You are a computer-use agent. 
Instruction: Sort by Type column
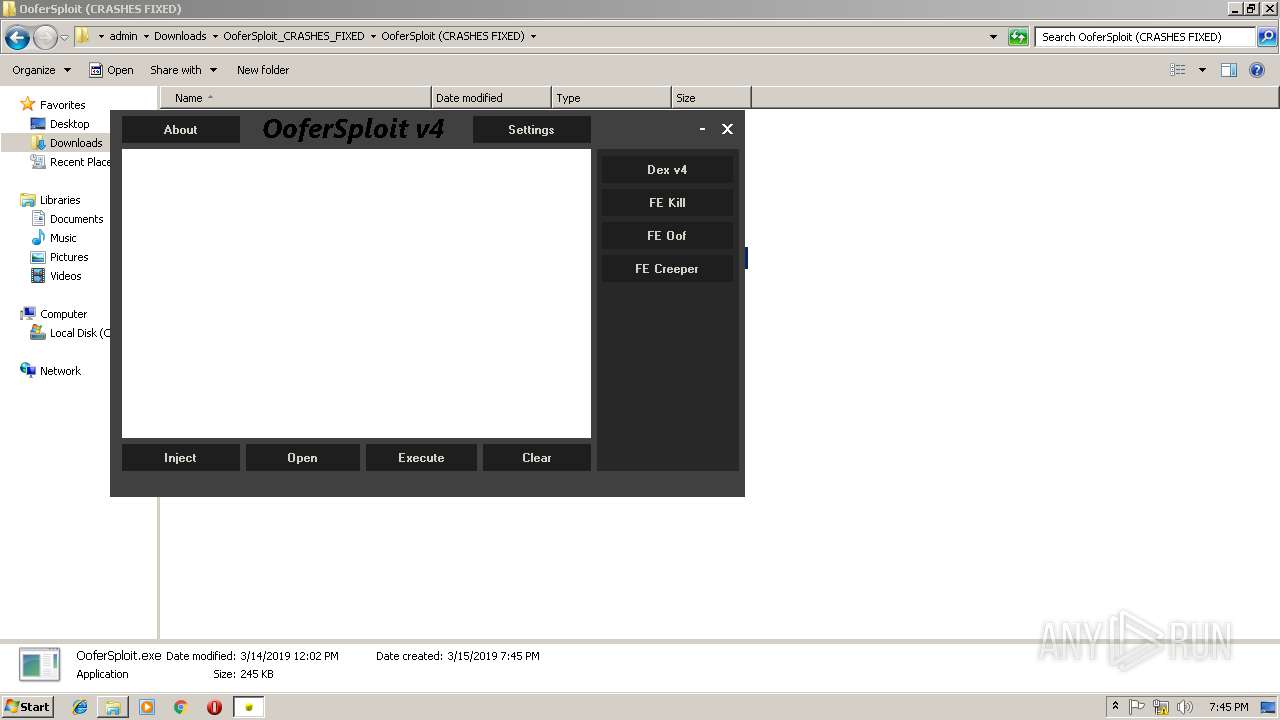click(611, 98)
